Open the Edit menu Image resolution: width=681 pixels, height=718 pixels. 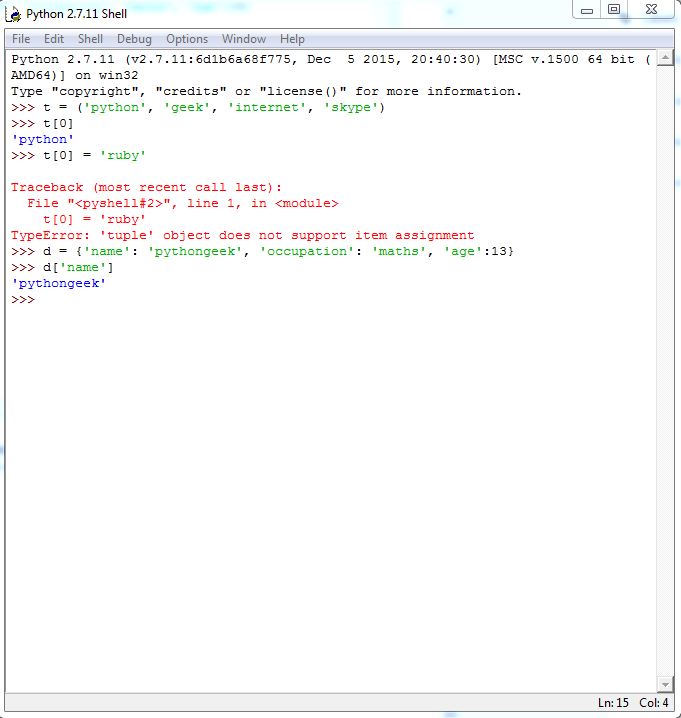[54, 39]
